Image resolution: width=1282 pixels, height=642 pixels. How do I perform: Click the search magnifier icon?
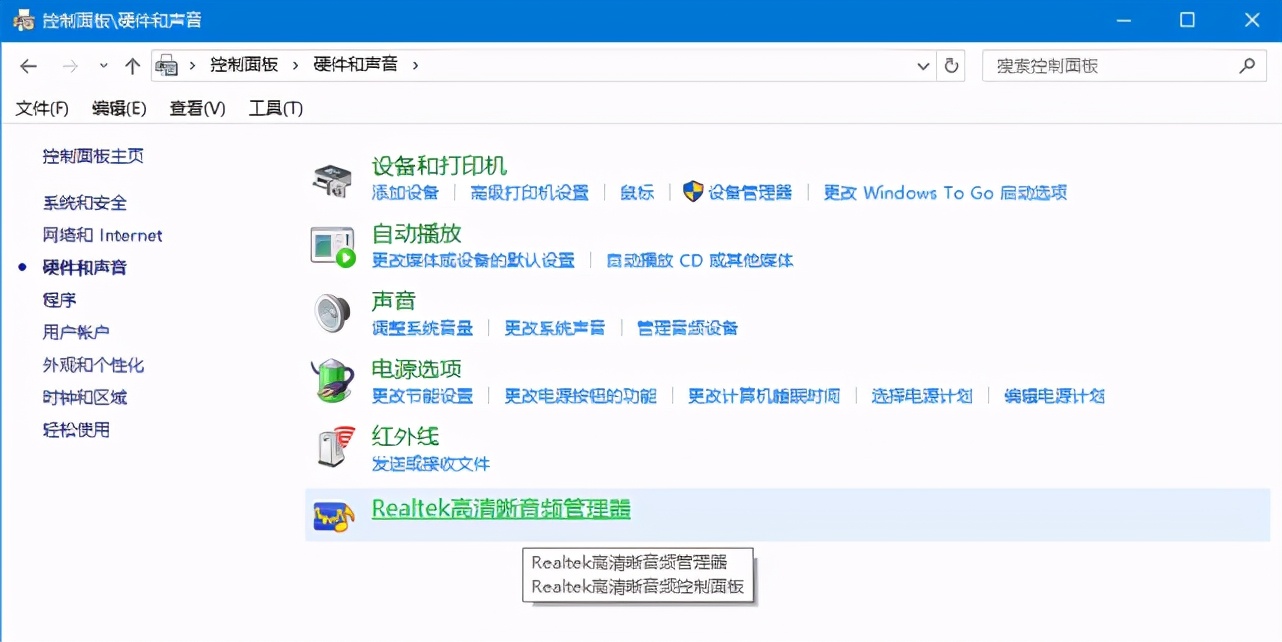(1246, 66)
